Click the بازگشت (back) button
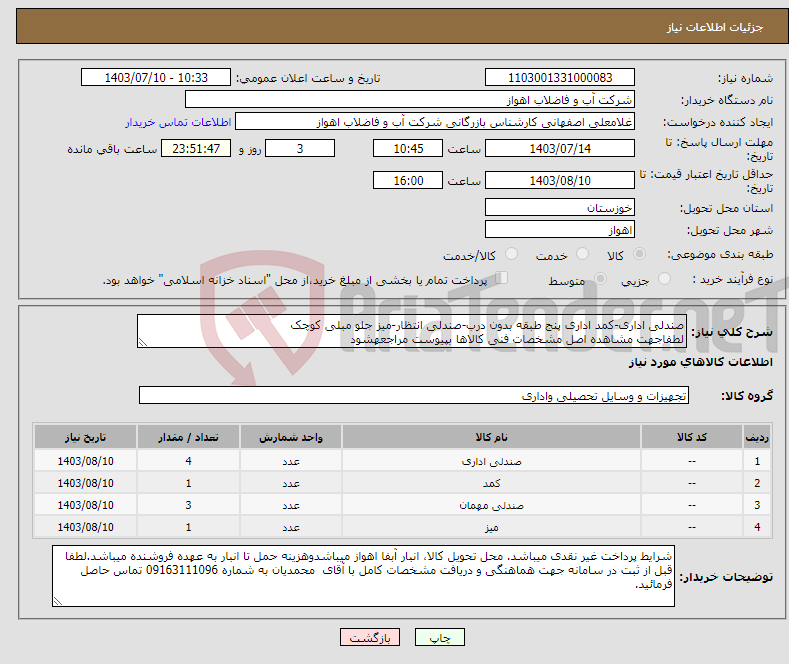 [x=370, y=637]
